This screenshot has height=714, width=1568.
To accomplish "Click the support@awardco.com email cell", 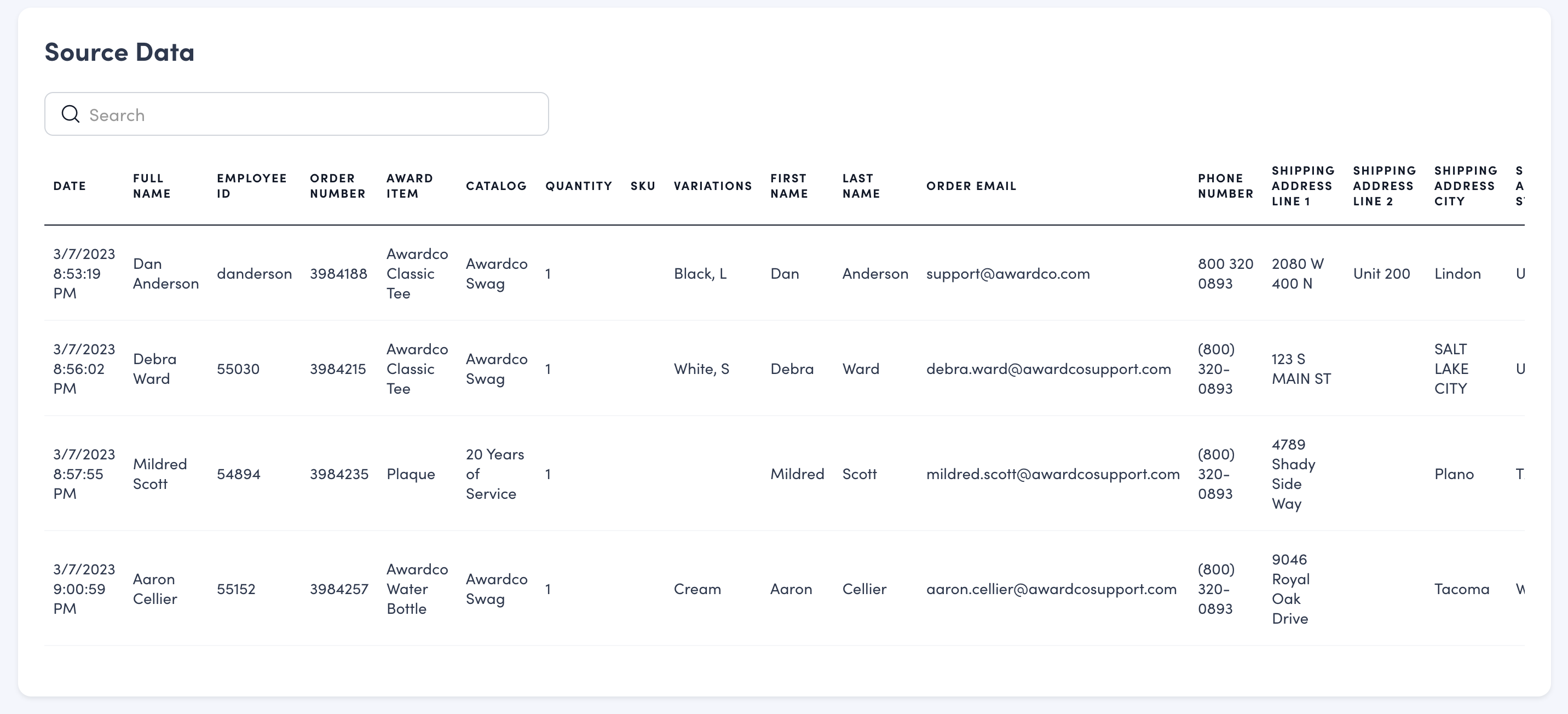I will click(x=1007, y=274).
